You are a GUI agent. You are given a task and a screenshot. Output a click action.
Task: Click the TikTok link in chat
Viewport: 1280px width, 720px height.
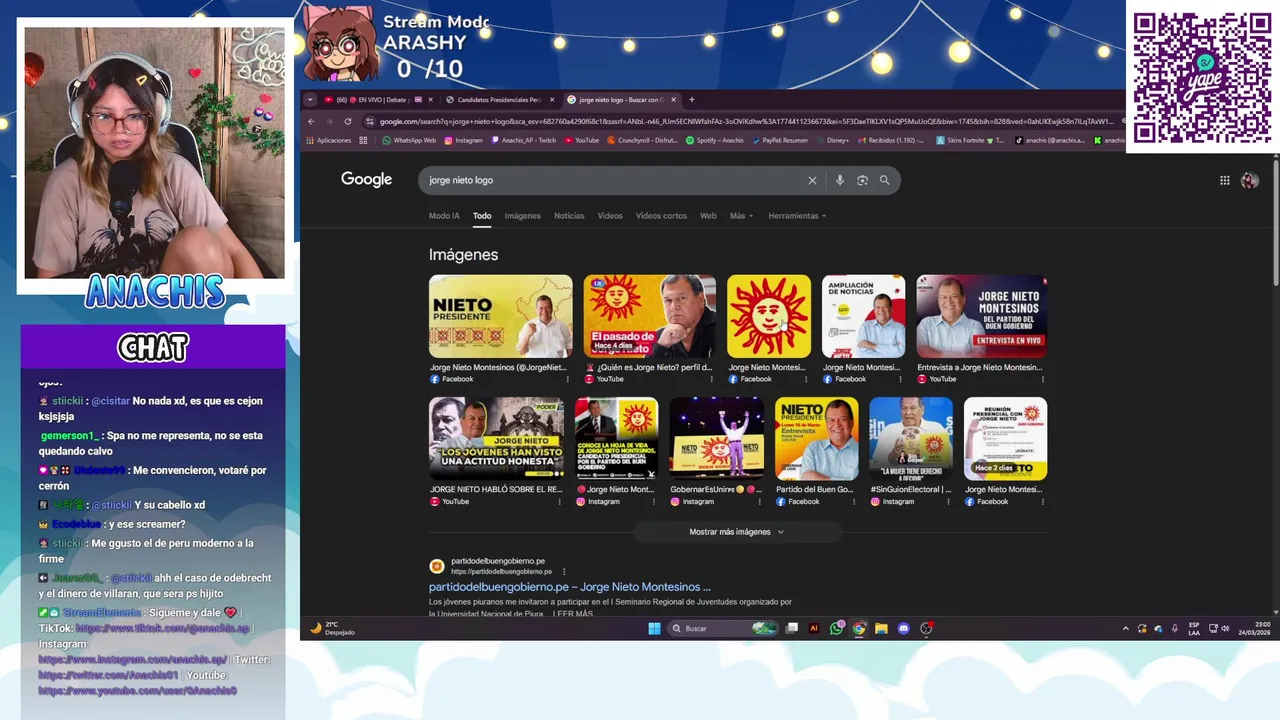[x=163, y=628]
